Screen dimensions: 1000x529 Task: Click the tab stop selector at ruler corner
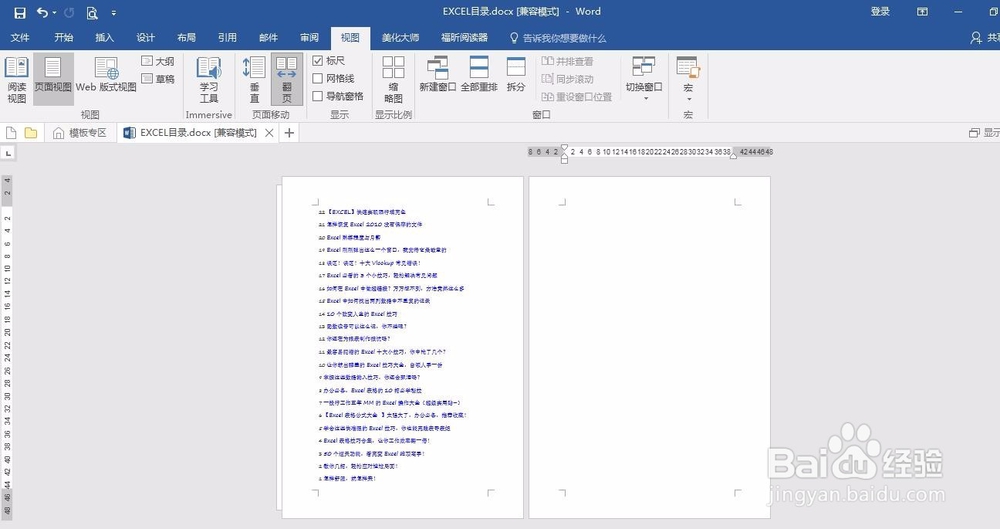pyautogui.click(x=8, y=153)
